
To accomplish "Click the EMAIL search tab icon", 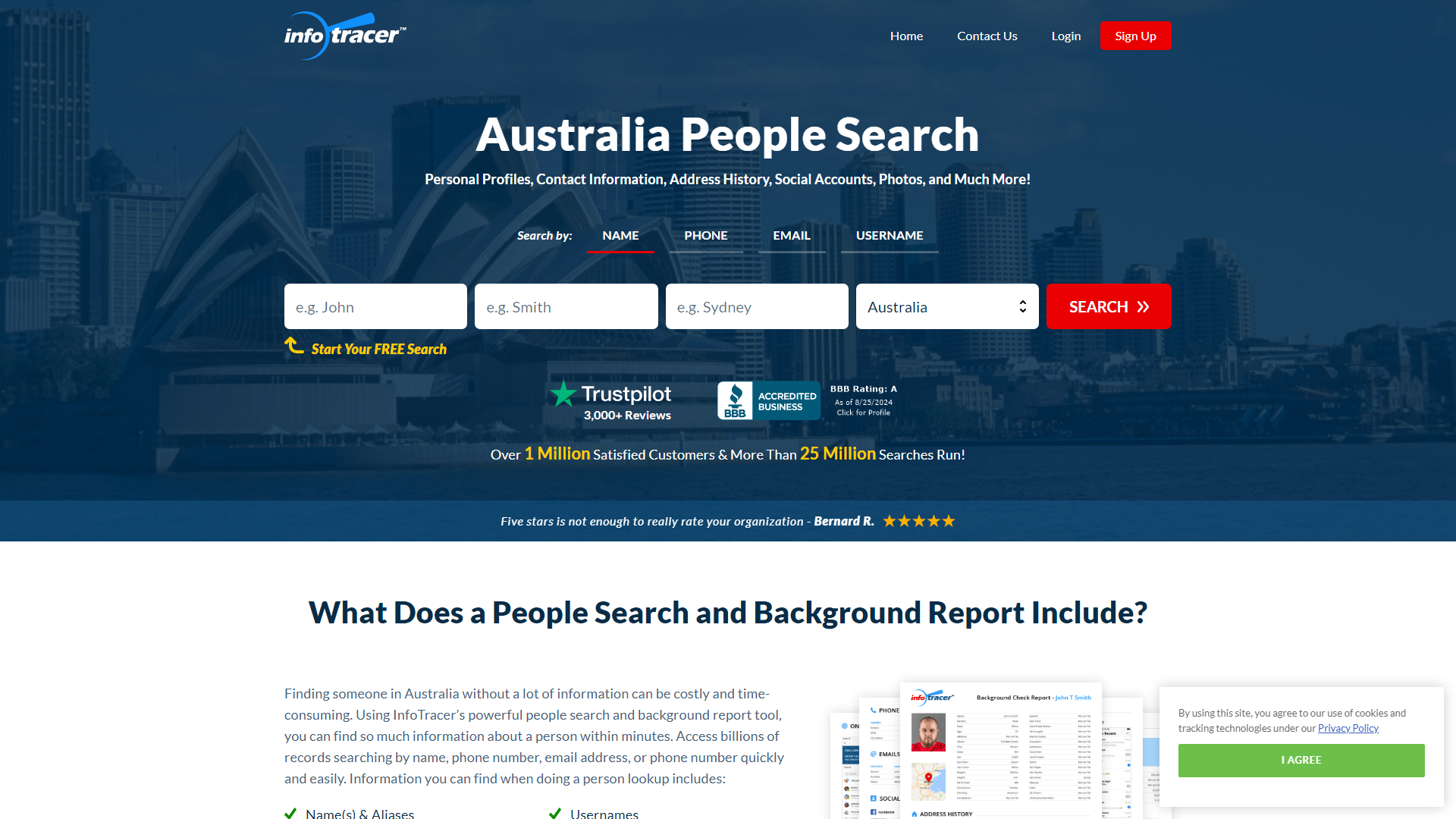I will point(791,235).
